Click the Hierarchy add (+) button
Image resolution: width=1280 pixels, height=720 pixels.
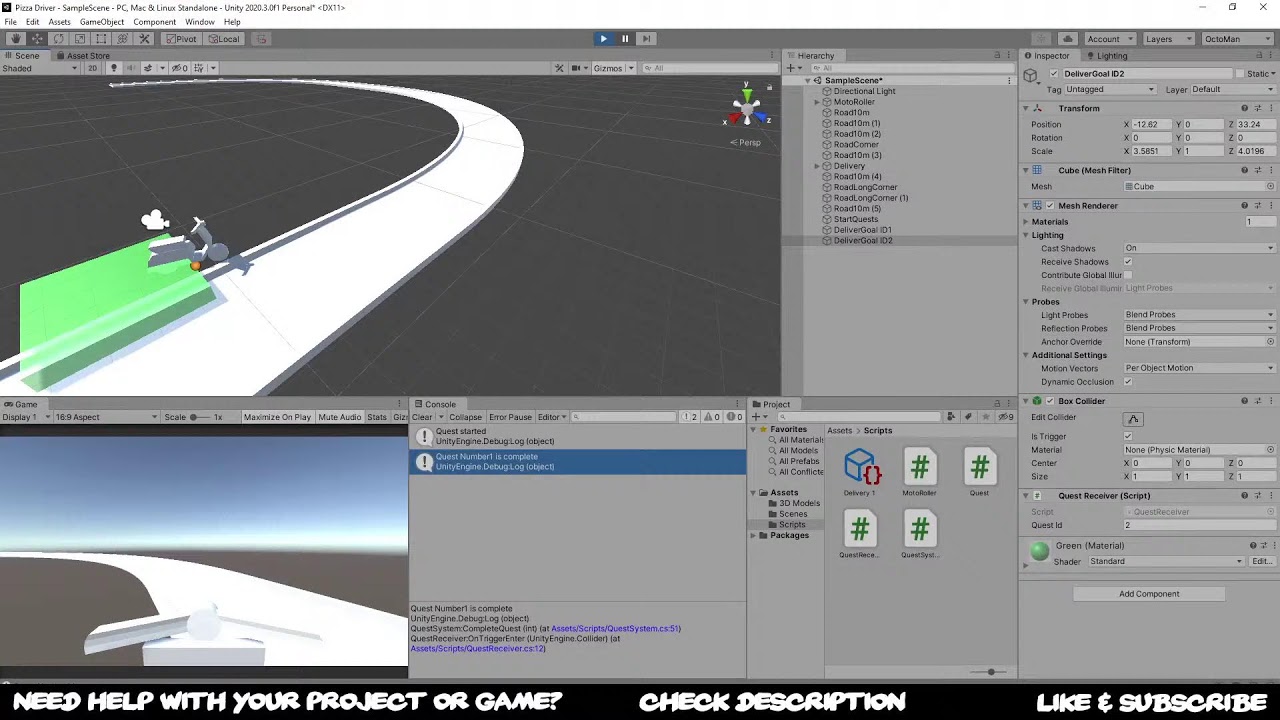click(792, 68)
